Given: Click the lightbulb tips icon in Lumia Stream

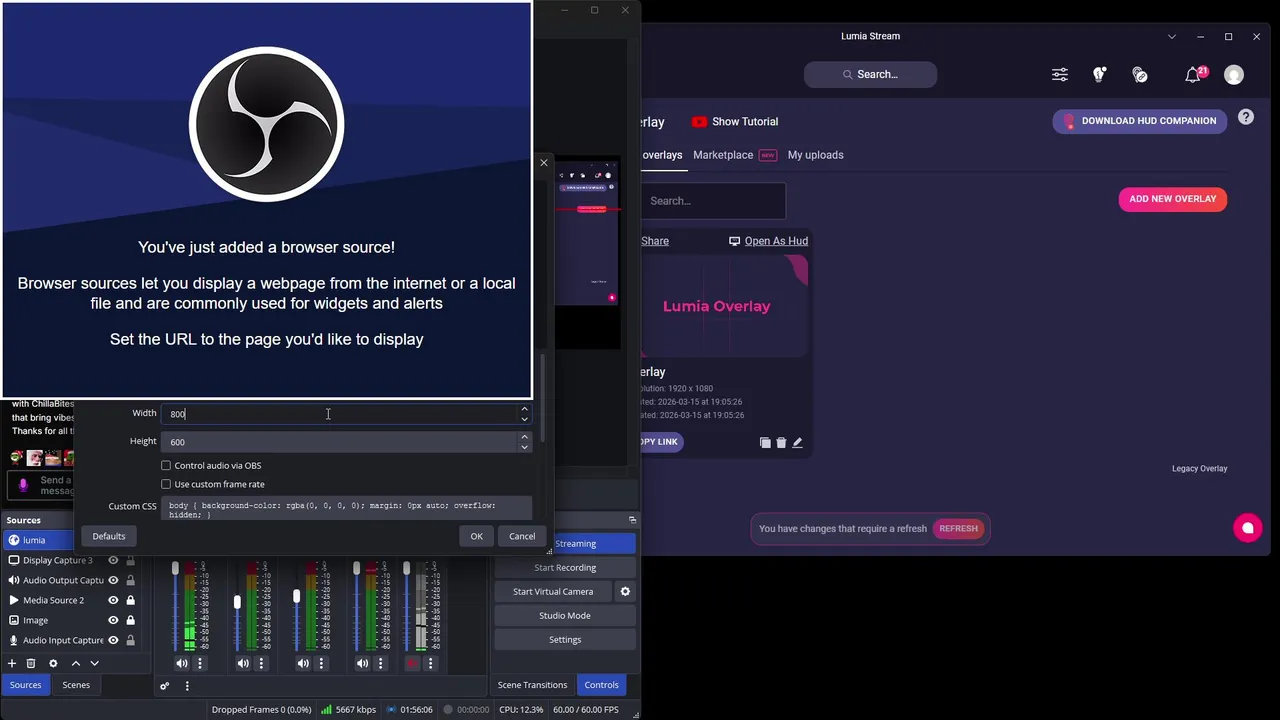Looking at the screenshot, I should 1099,75.
